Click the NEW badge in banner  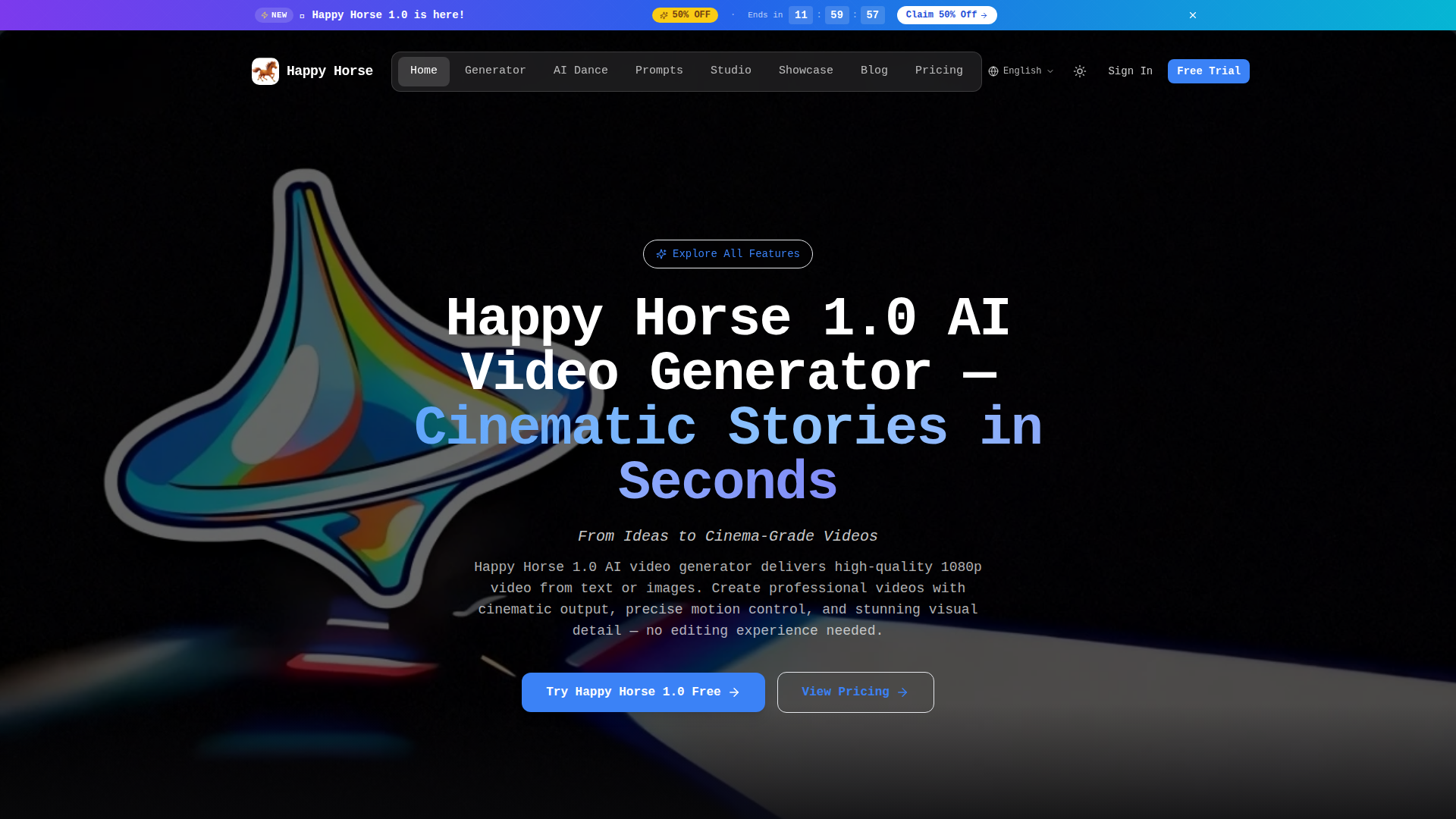[x=274, y=15]
